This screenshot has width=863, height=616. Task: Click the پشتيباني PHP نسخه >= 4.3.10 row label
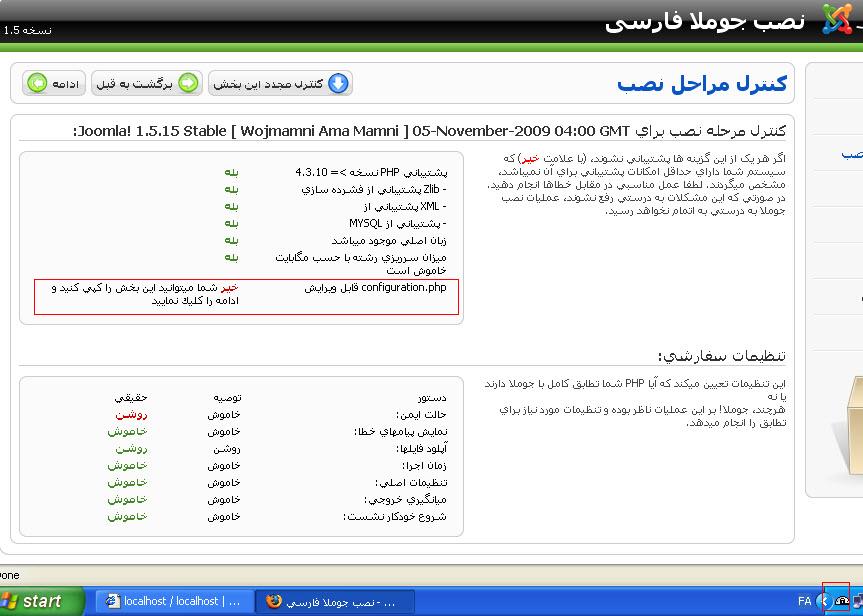tap(371, 172)
